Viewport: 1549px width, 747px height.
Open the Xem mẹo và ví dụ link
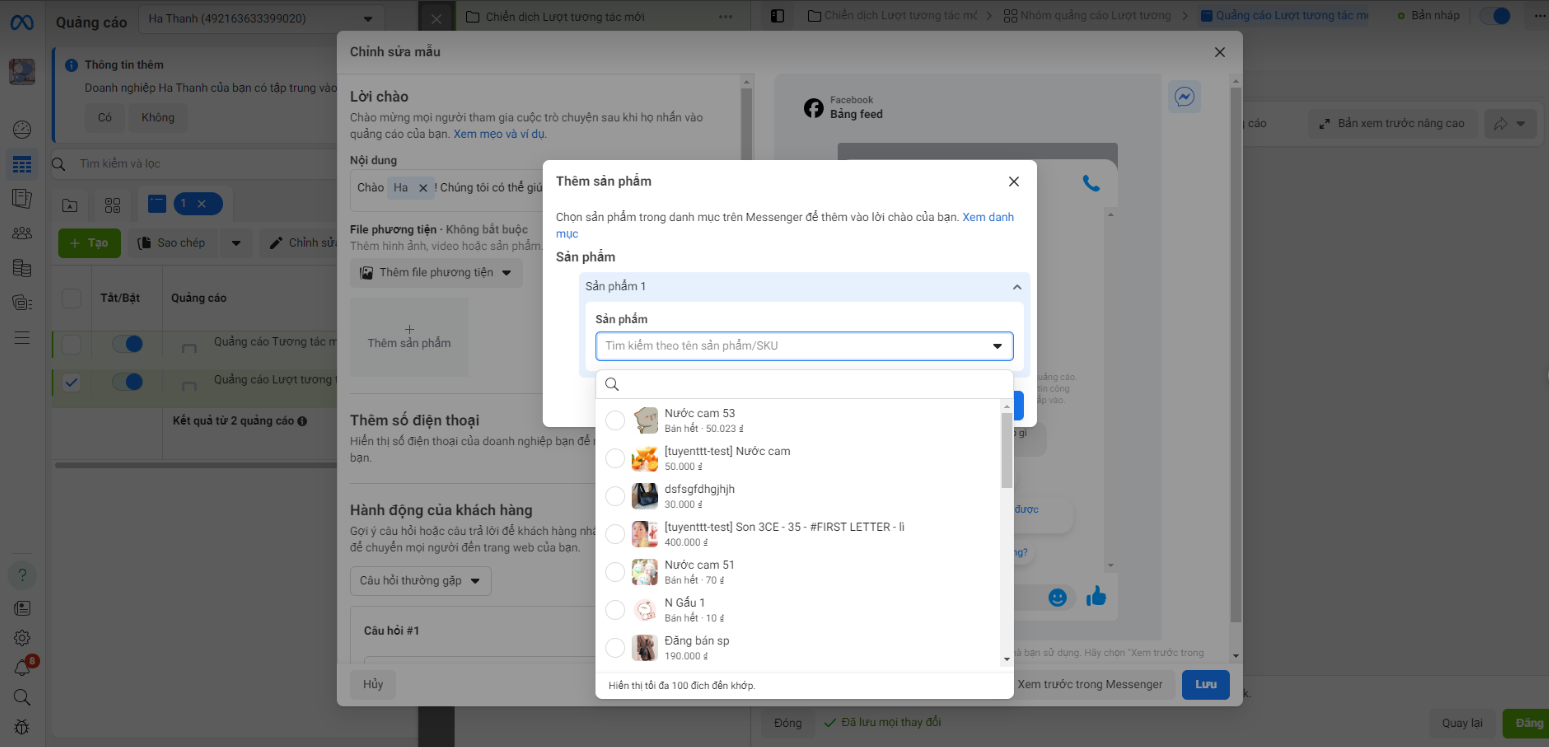pos(500,134)
